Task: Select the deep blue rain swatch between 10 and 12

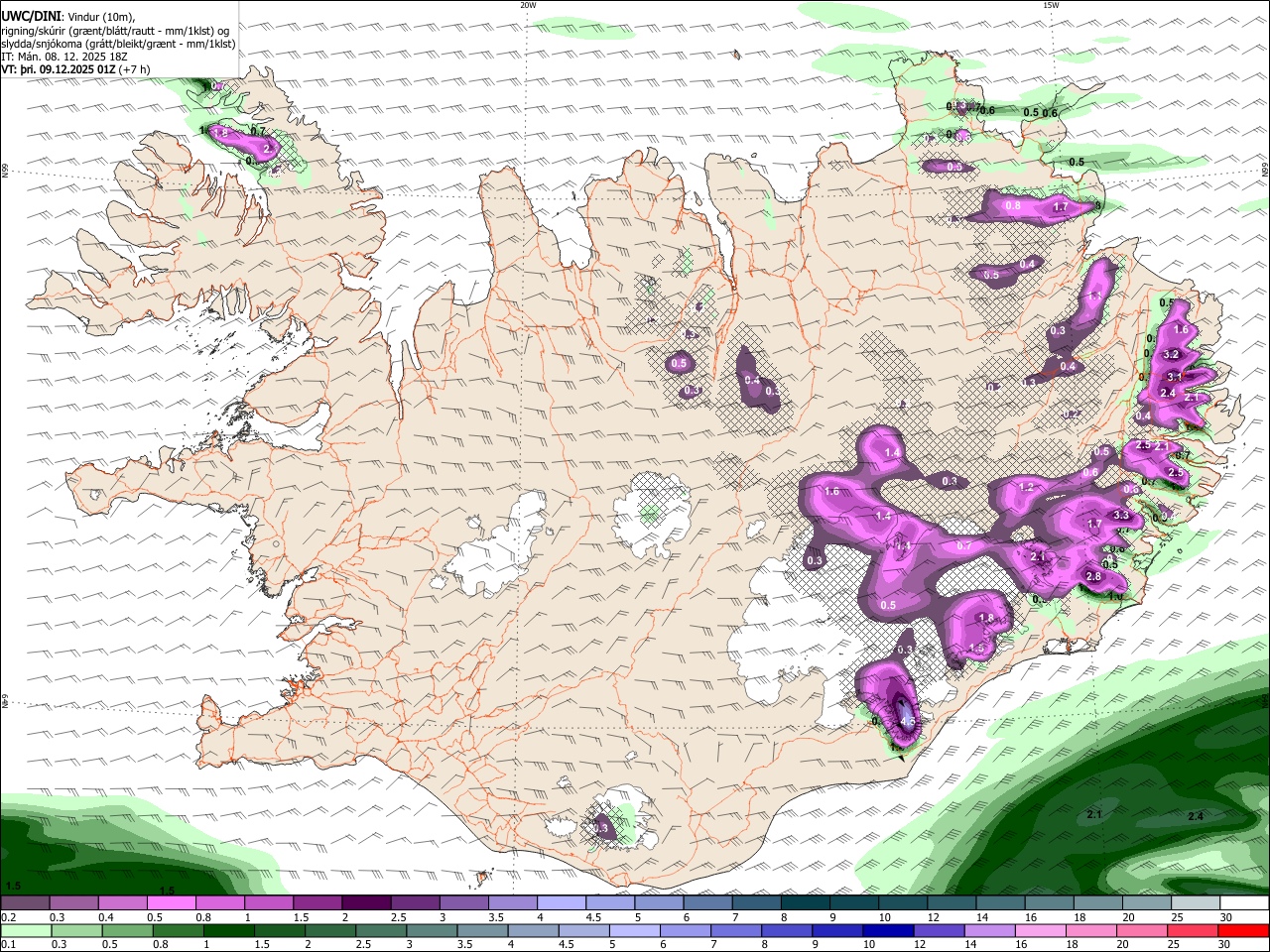Action: 888,930
